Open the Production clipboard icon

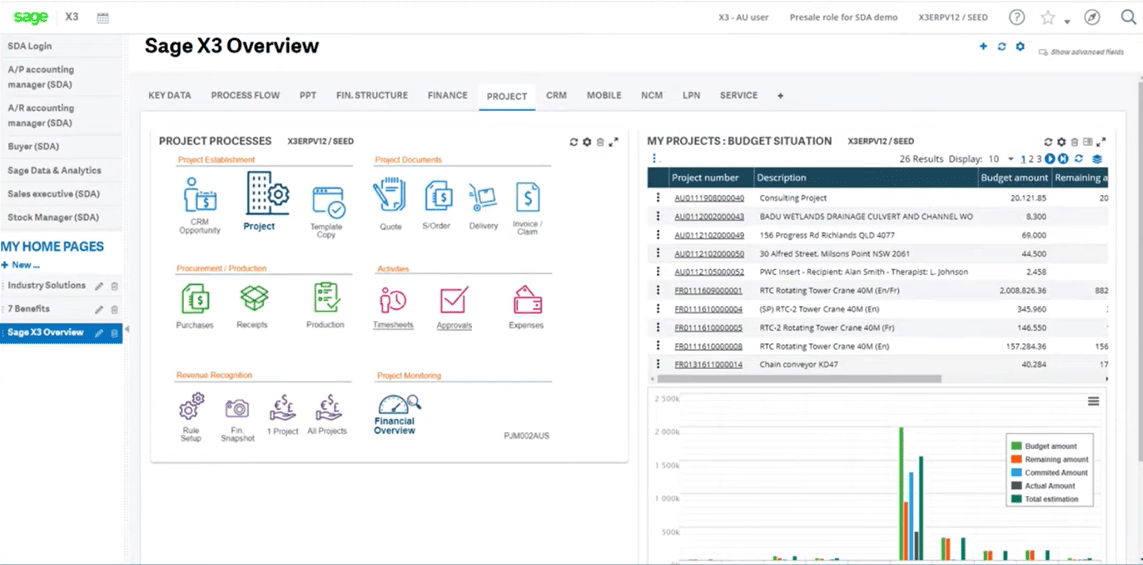327,298
